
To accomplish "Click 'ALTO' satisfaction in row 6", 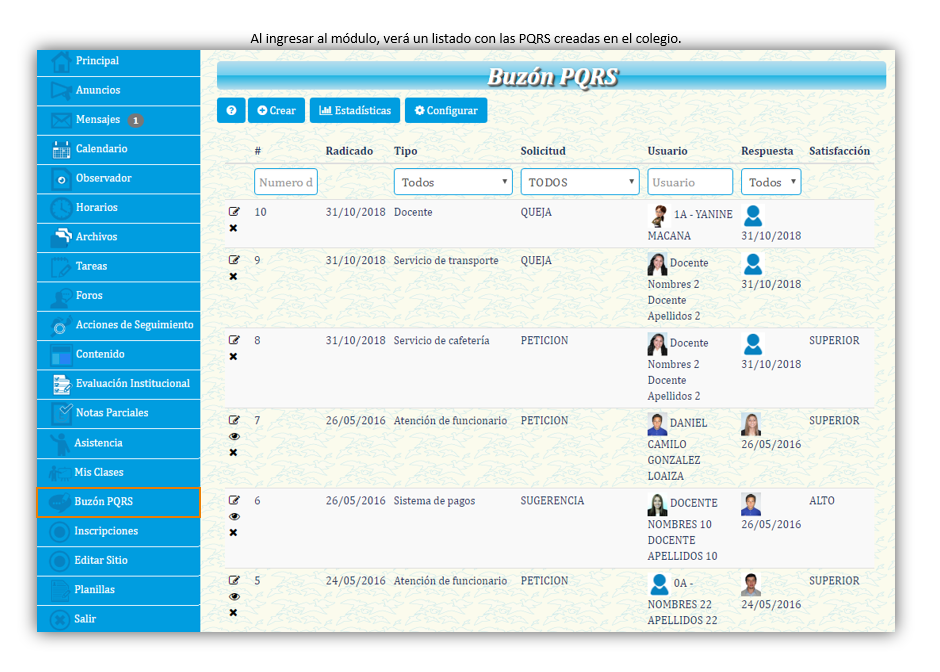I will 822,501.
